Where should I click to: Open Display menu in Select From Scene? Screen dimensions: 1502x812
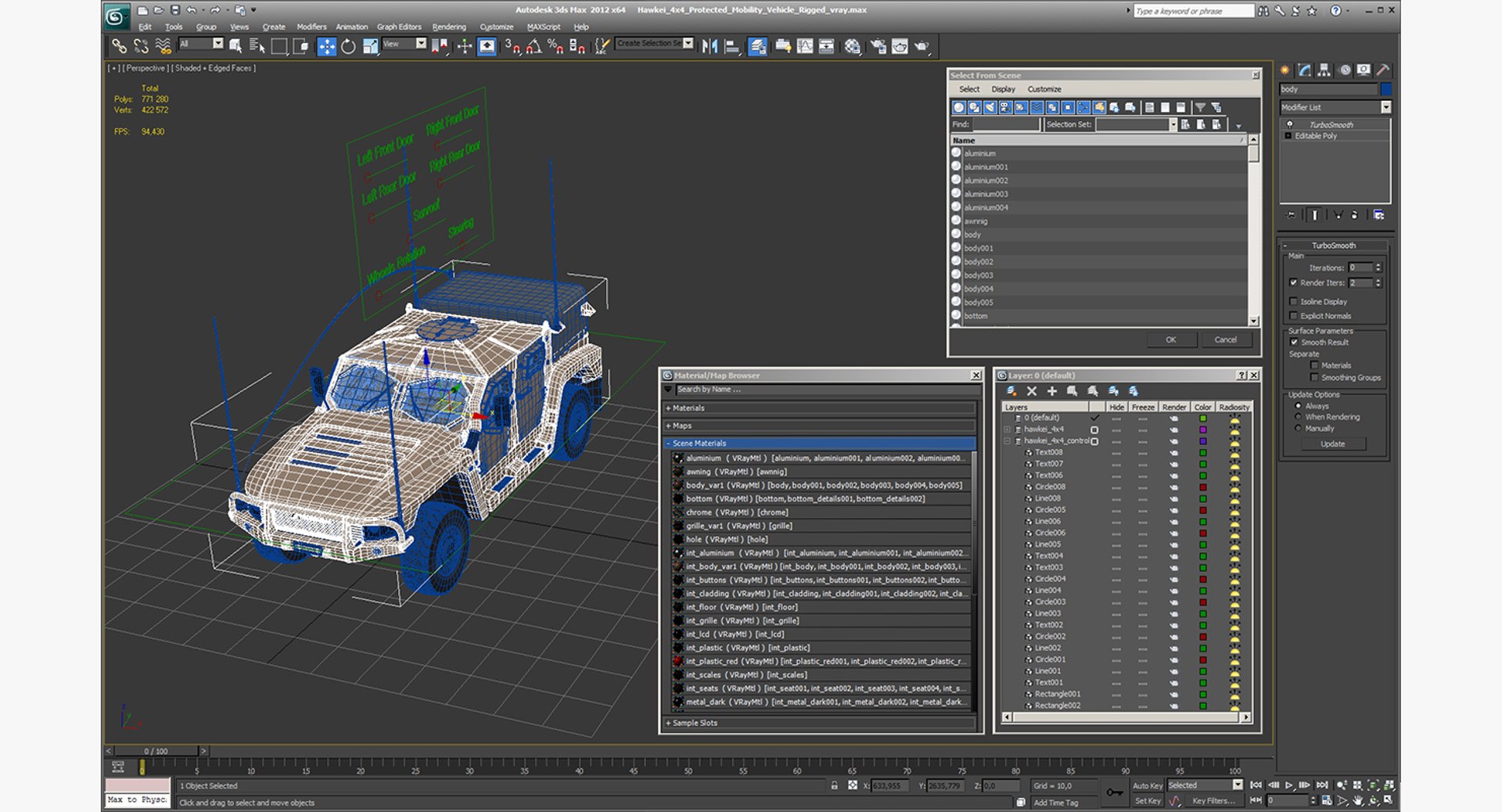pos(1003,89)
